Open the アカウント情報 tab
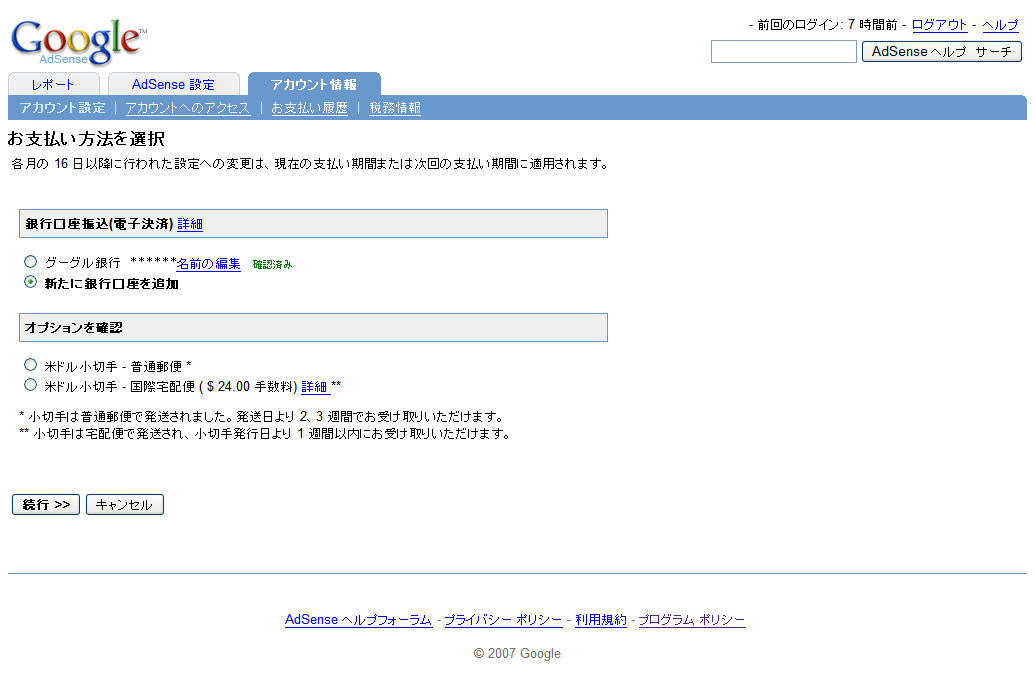Image resolution: width=1035 pixels, height=674 pixels. tap(314, 84)
